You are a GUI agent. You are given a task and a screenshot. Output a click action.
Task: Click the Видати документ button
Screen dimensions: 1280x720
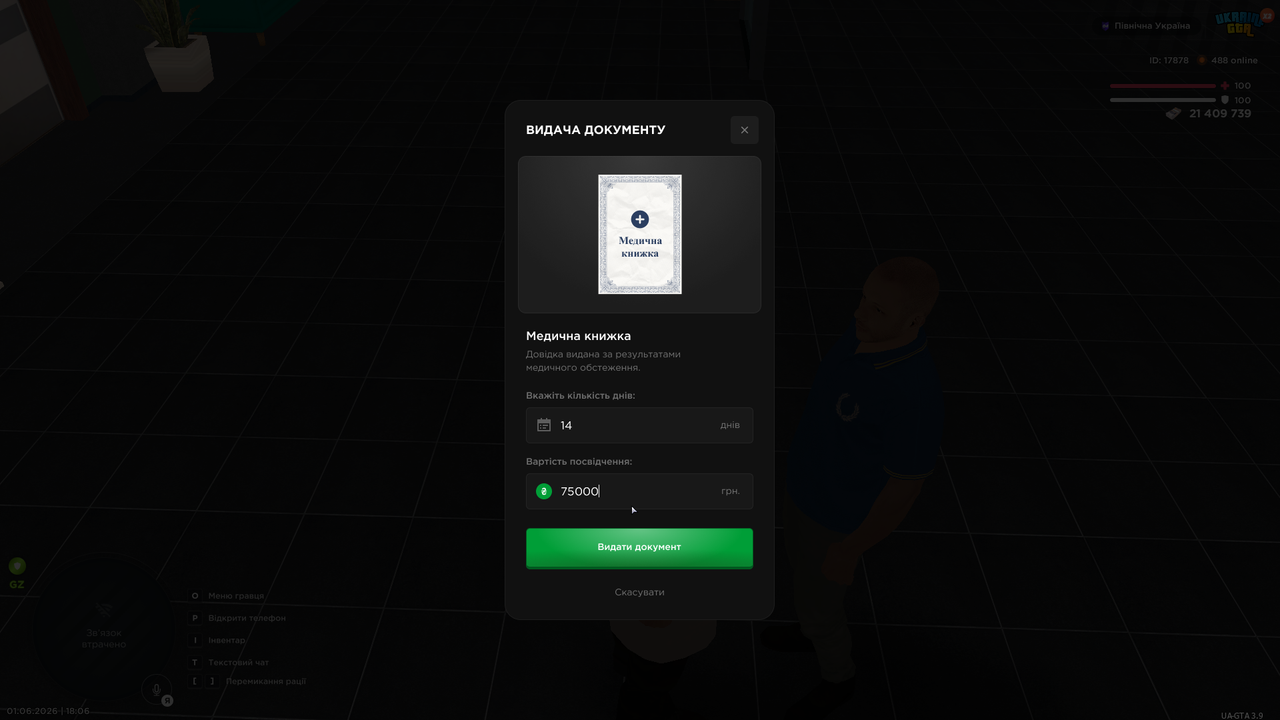(640, 548)
